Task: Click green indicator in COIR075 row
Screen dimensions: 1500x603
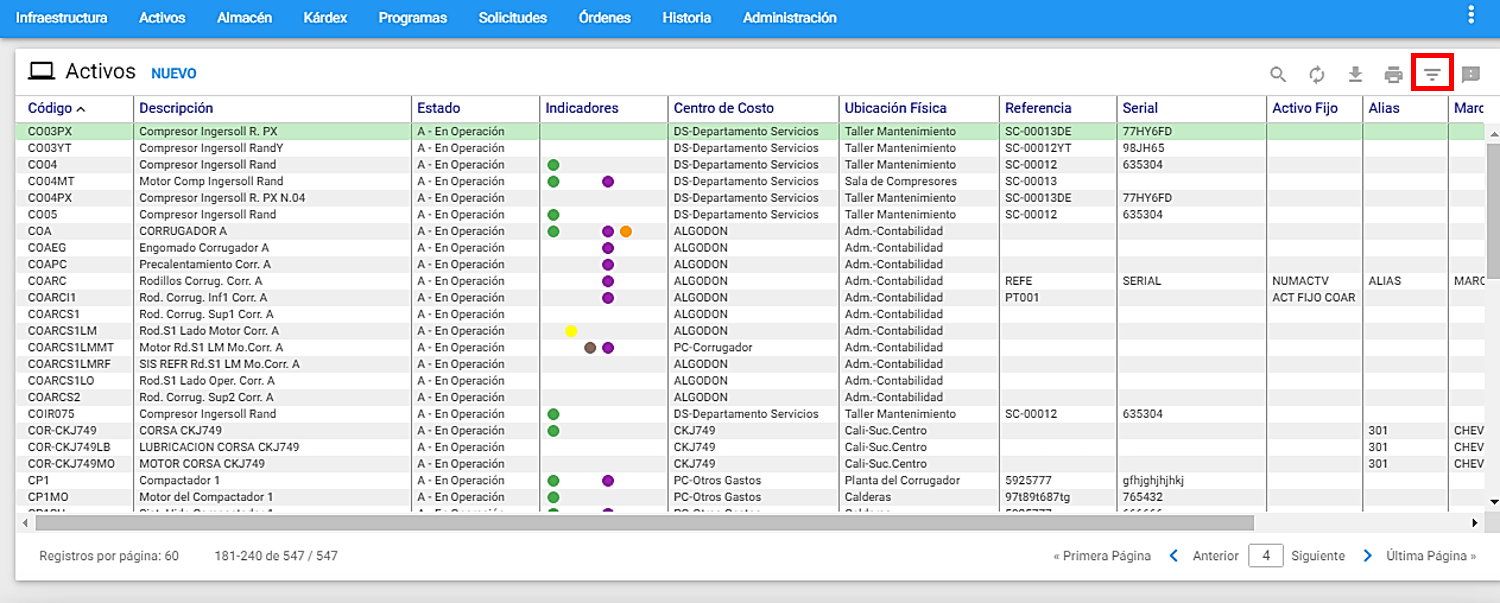Action: click(553, 414)
